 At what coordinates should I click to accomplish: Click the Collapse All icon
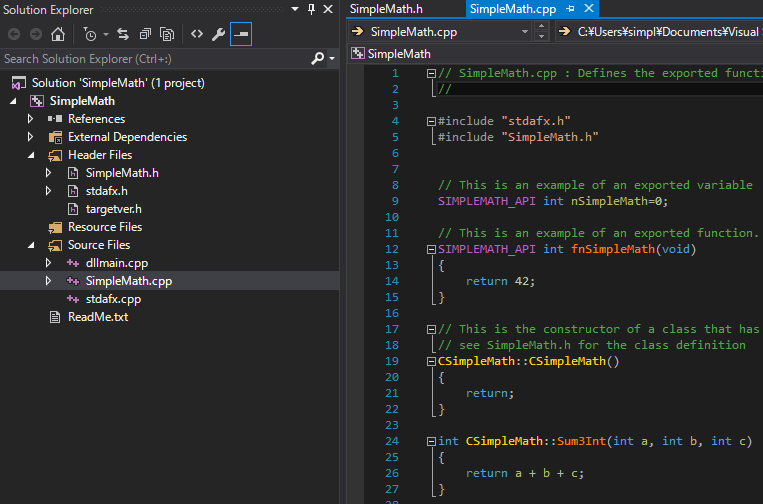(x=145, y=34)
